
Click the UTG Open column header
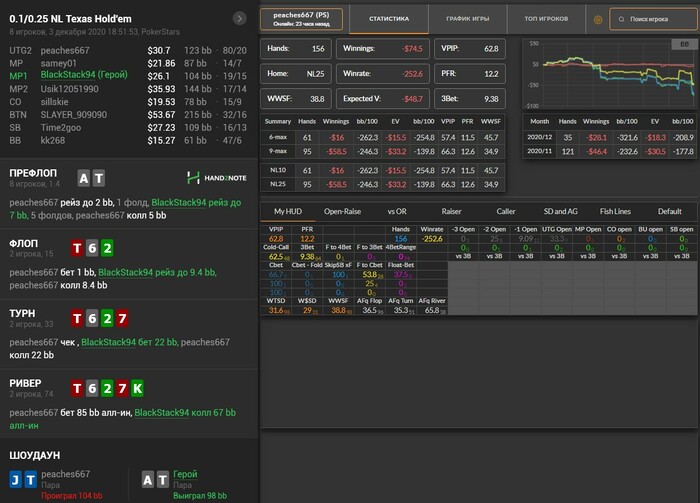(557, 229)
